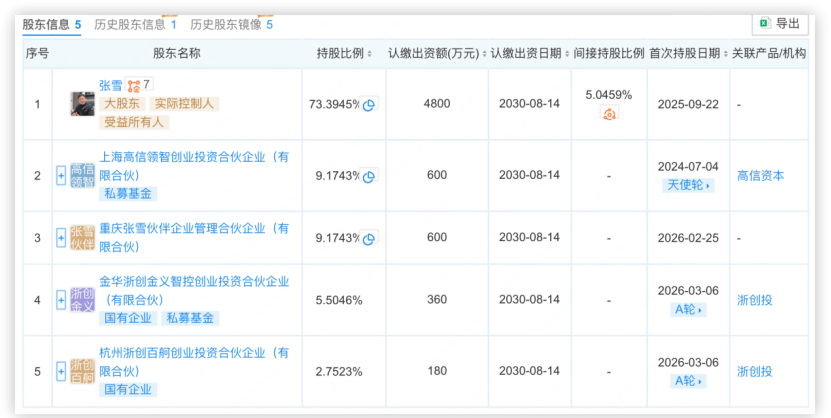Click the 浙创百舸 company logo
This screenshot has width=831, height=418.
[82, 371]
